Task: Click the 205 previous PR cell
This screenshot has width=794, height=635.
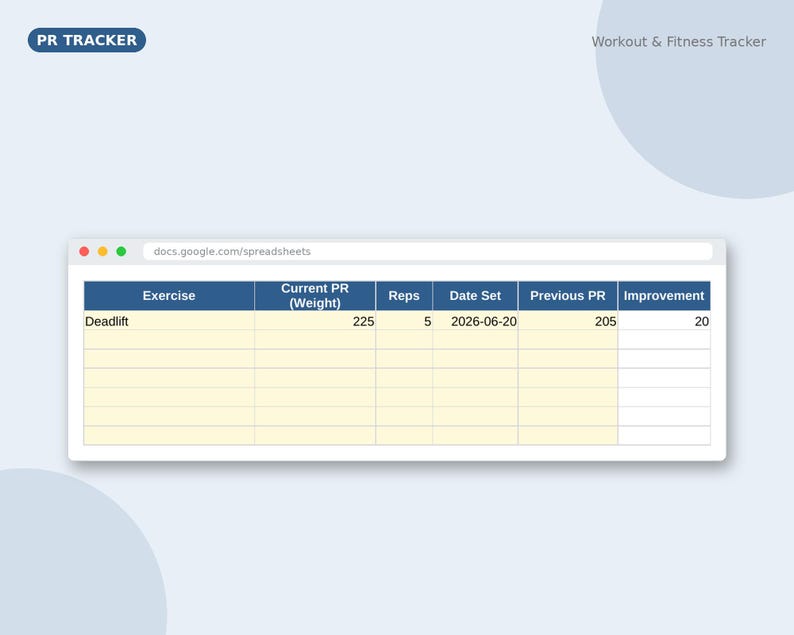Action: tap(568, 321)
